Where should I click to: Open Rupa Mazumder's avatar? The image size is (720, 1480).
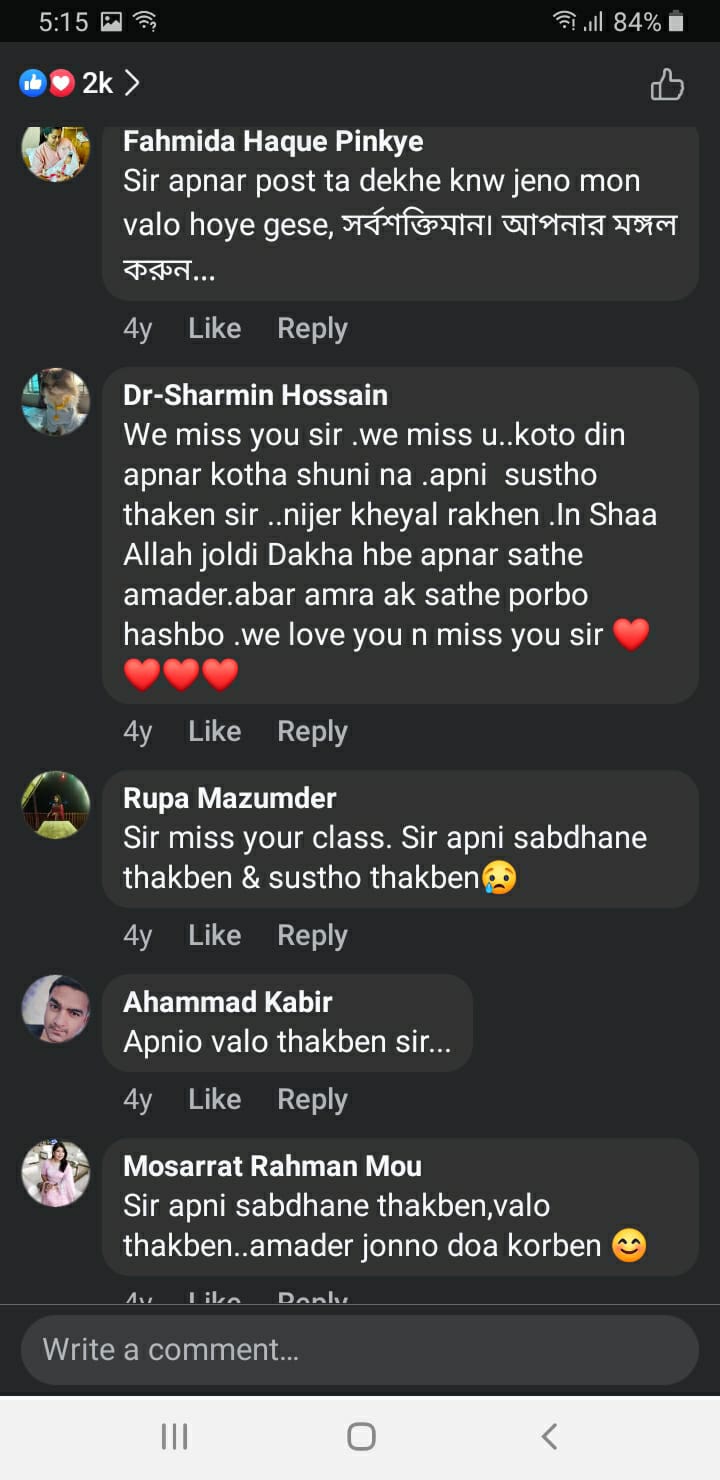click(56, 804)
